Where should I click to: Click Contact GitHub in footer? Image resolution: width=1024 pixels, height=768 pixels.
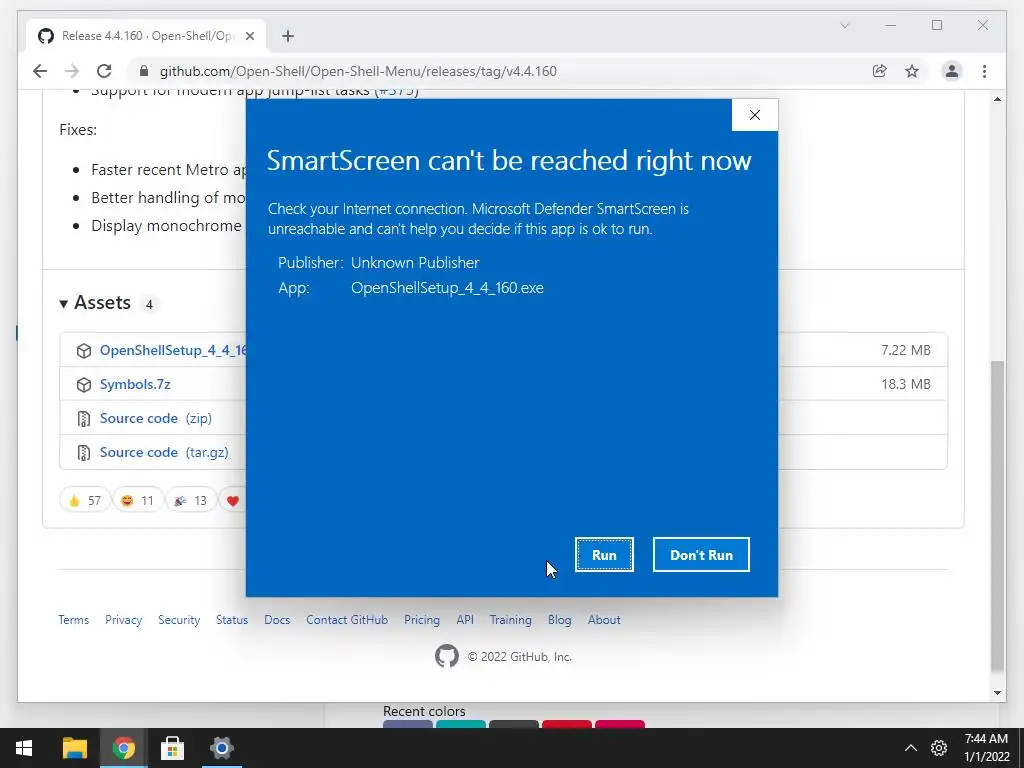tap(347, 620)
